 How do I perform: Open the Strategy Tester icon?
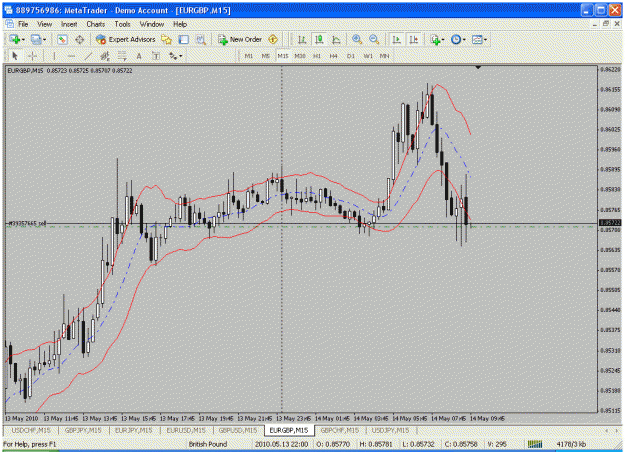pyautogui.click(x=200, y=39)
